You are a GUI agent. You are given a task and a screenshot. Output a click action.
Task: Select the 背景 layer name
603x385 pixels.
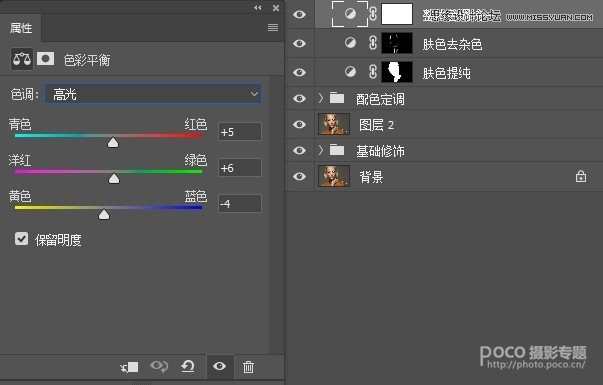[x=371, y=177]
